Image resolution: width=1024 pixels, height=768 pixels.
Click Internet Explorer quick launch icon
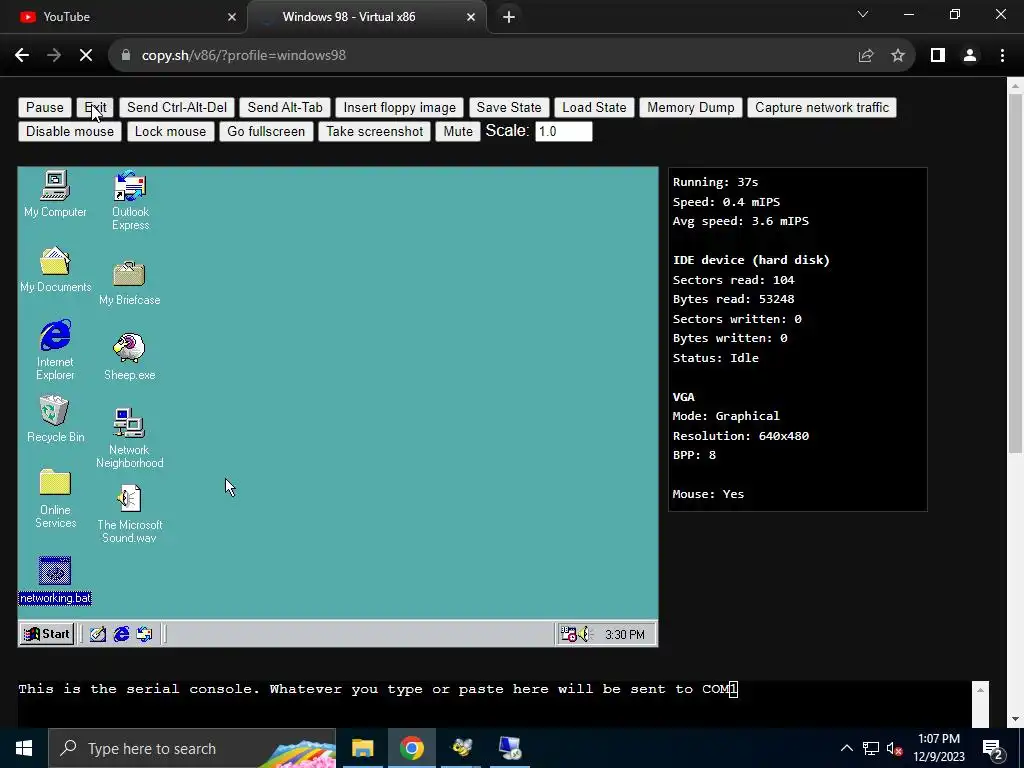(x=121, y=634)
